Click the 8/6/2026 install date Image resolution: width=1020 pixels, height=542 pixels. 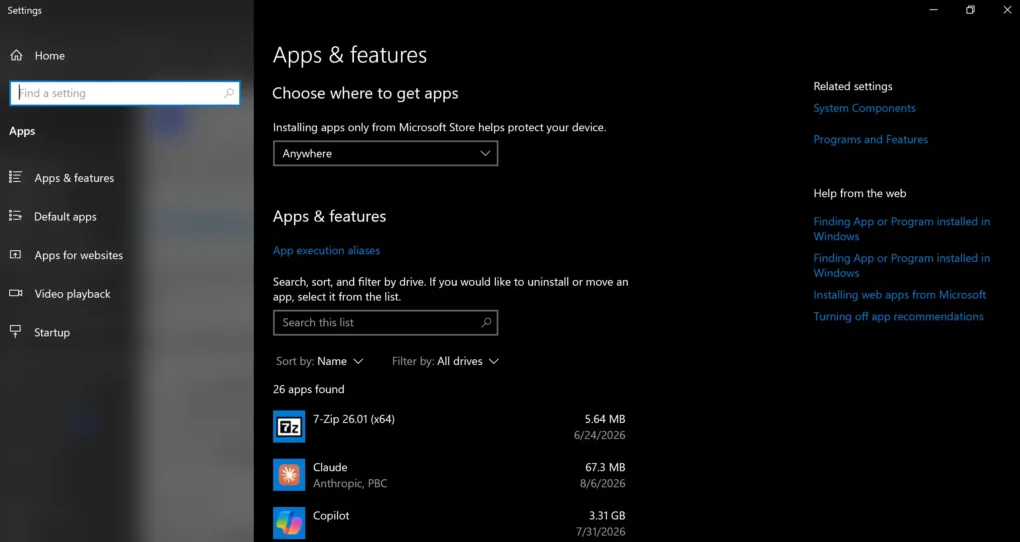coord(602,483)
